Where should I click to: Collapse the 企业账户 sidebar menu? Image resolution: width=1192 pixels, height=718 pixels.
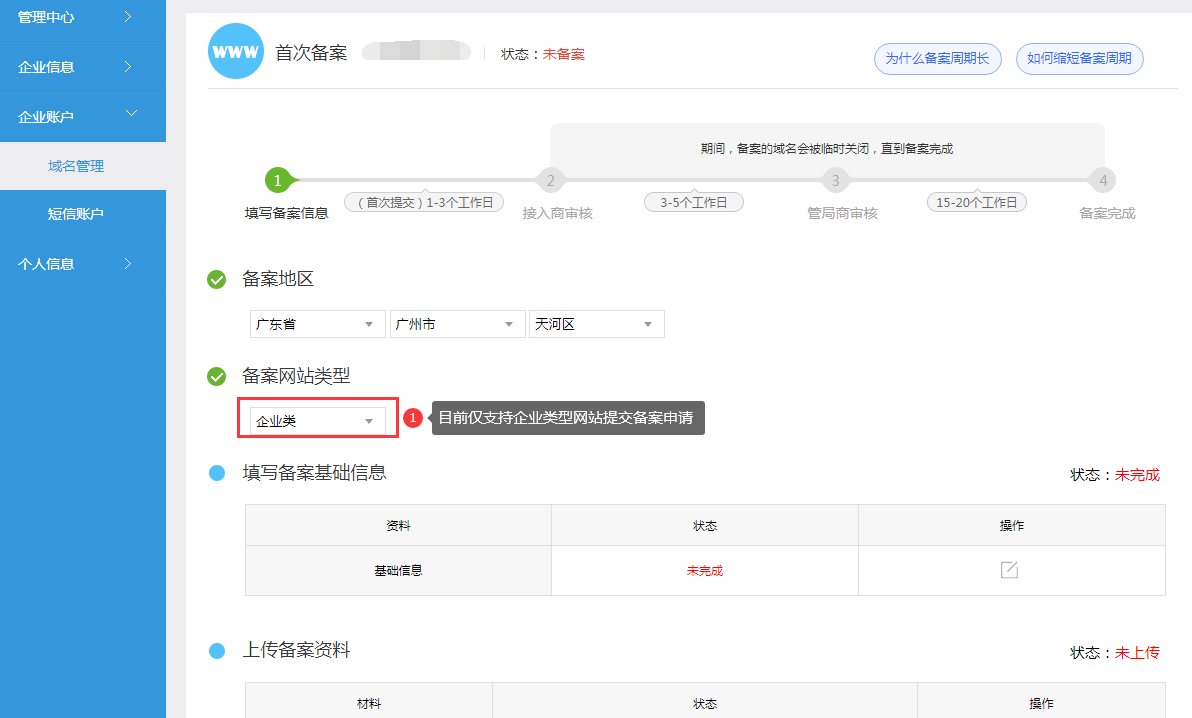82,117
